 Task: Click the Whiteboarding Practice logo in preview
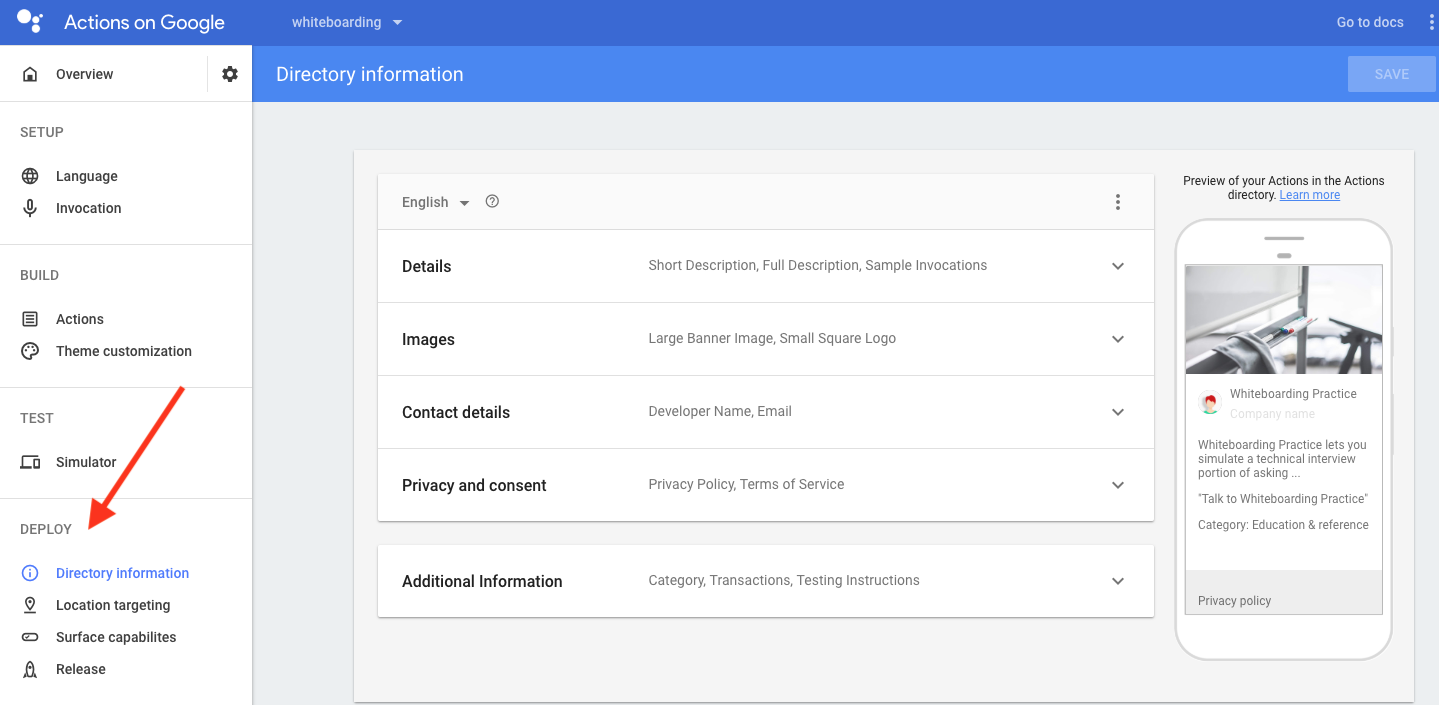click(x=1210, y=403)
